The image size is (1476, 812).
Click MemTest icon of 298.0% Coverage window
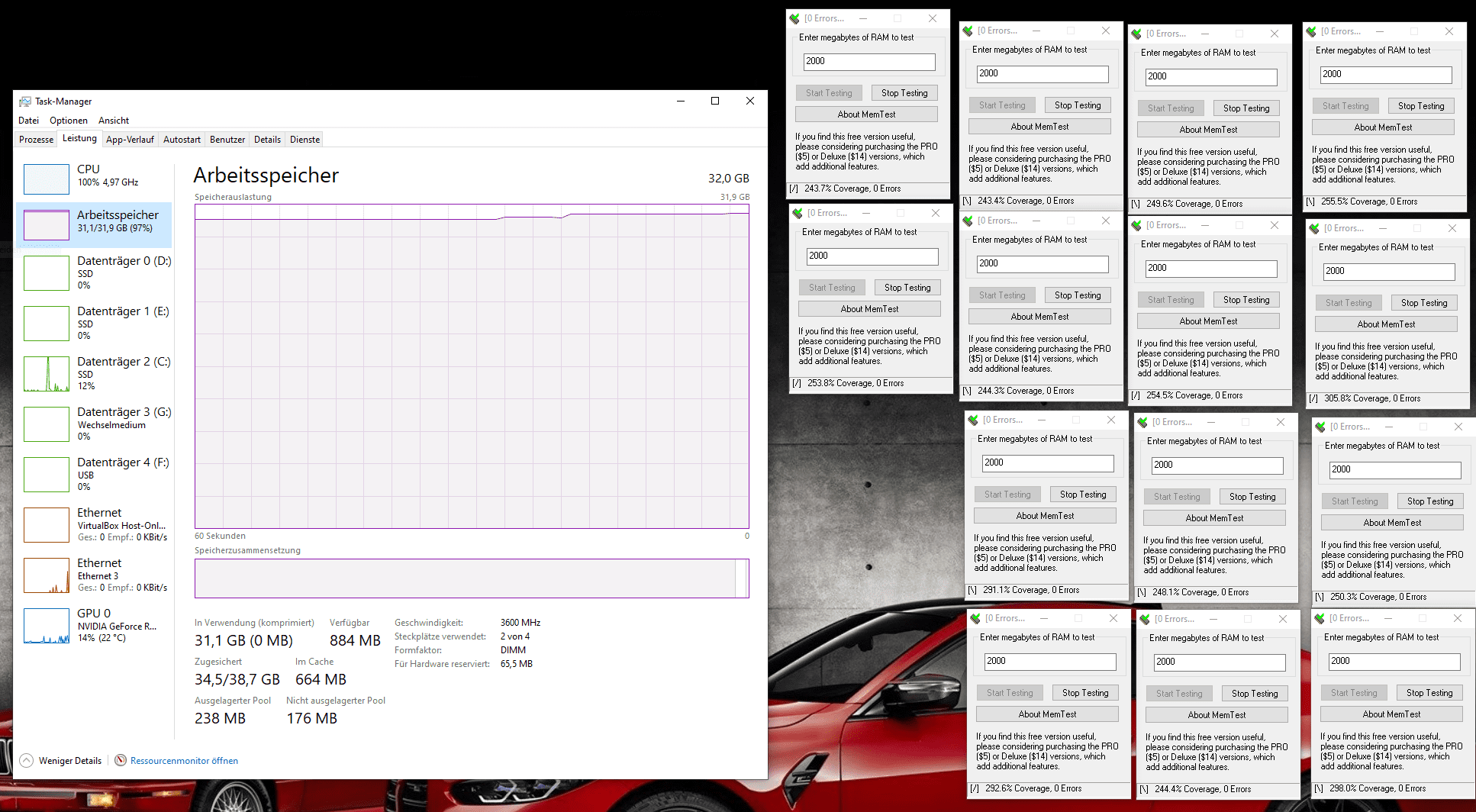tap(1320, 618)
